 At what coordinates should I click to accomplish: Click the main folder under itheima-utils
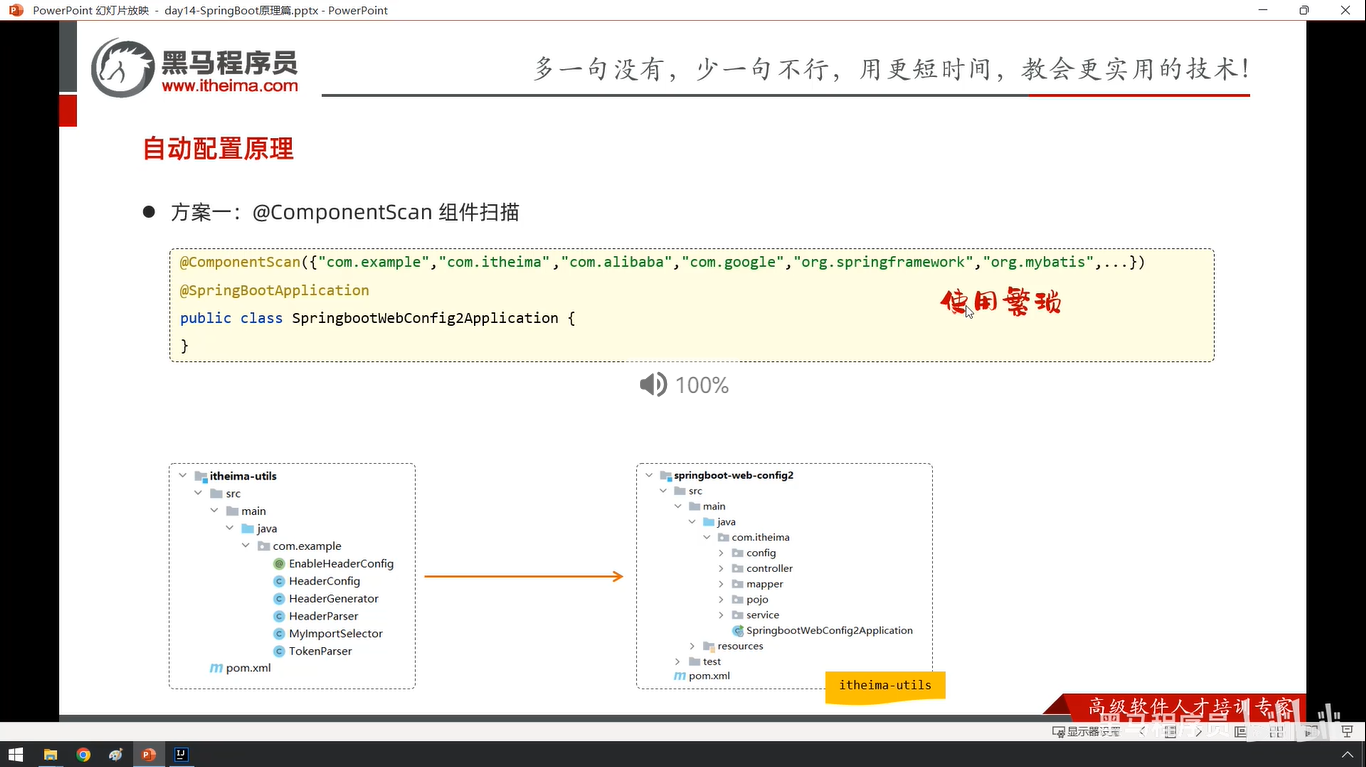click(x=246, y=511)
